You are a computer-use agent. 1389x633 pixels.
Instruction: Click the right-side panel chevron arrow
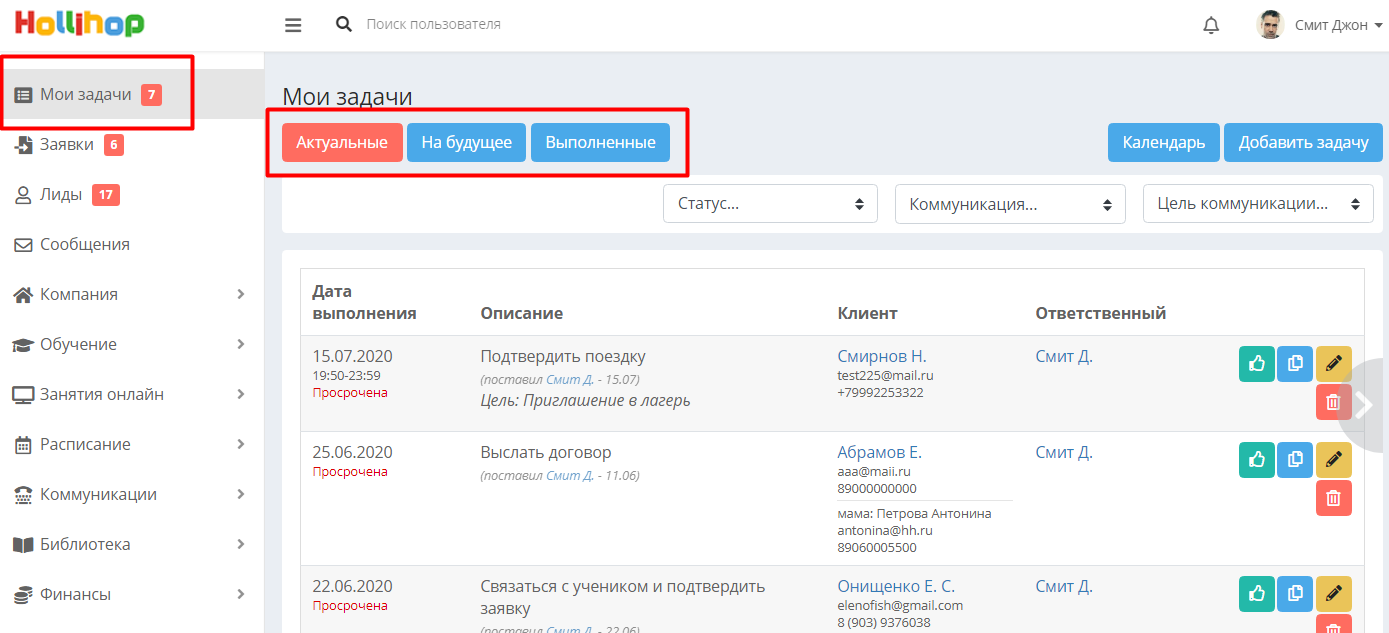pos(1365,405)
